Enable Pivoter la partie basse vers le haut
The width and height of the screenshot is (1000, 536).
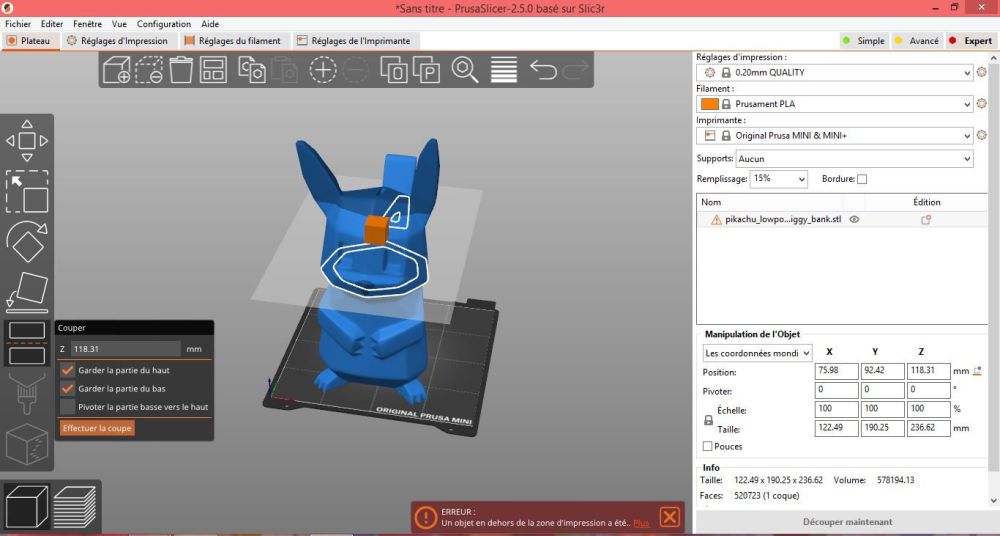[x=68, y=407]
